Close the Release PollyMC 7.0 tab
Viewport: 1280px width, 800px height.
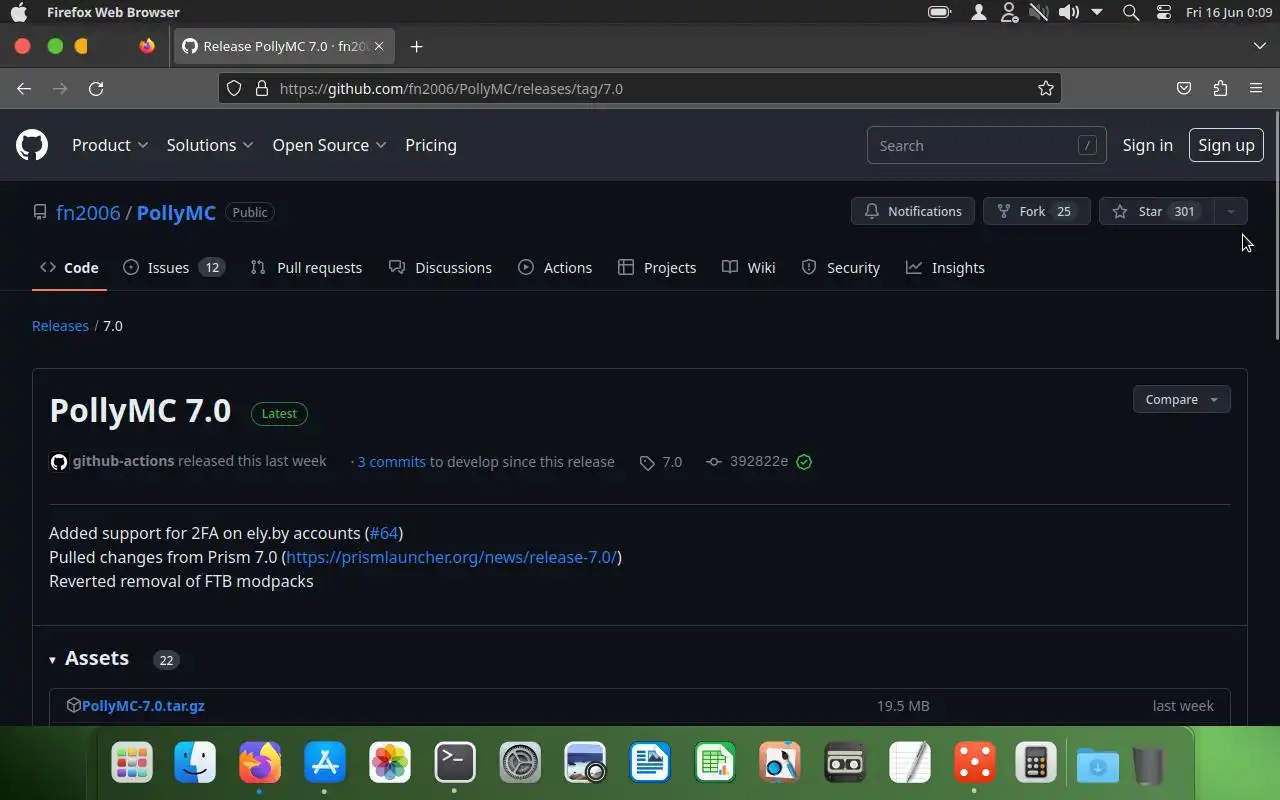pyautogui.click(x=379, y=46)
